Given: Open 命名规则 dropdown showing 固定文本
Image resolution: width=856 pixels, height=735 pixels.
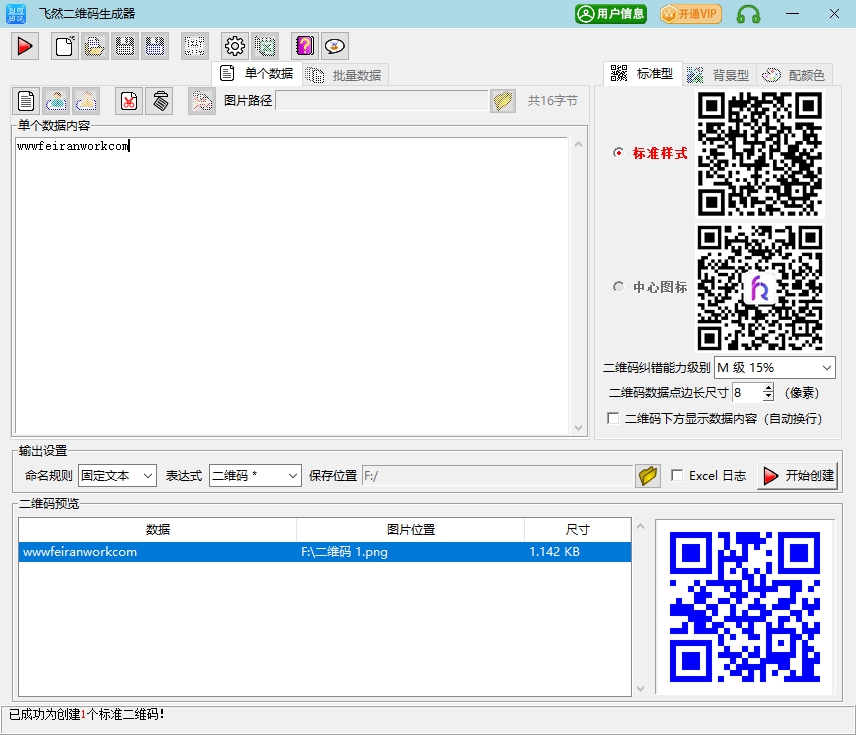Looking at the screenshot, I should click(x=117, y=476).
